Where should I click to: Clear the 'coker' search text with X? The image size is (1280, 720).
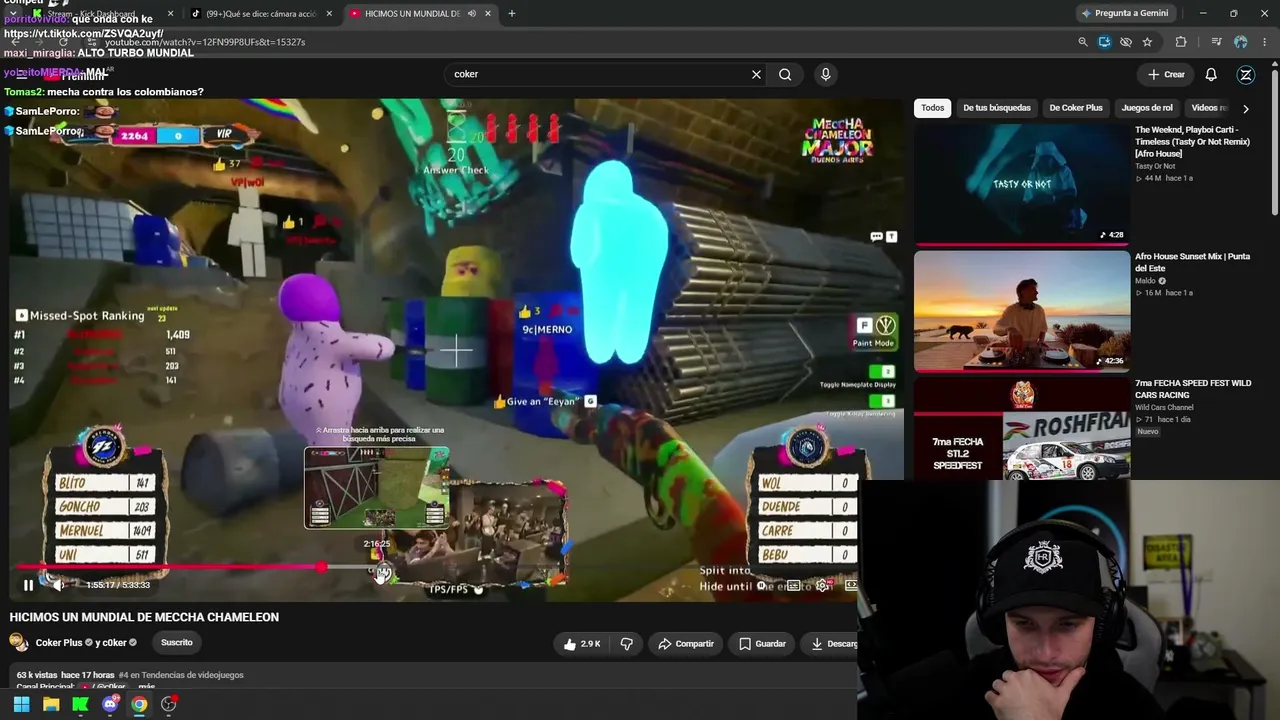point(756,74)
